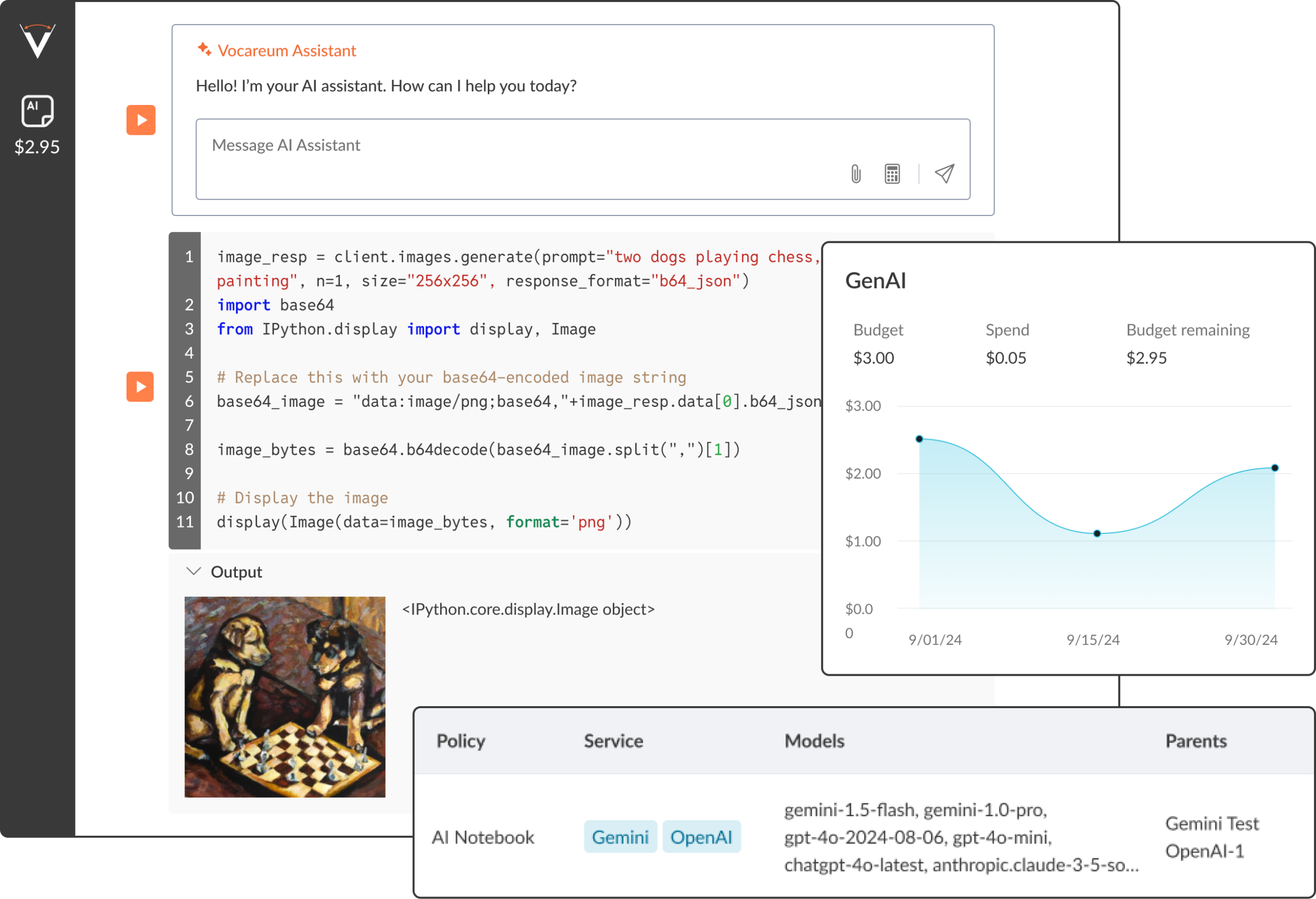The width and height of the screenshot is (1316, 899).
Task: Click the paperclip attach file icon
Action: point(855,174)
